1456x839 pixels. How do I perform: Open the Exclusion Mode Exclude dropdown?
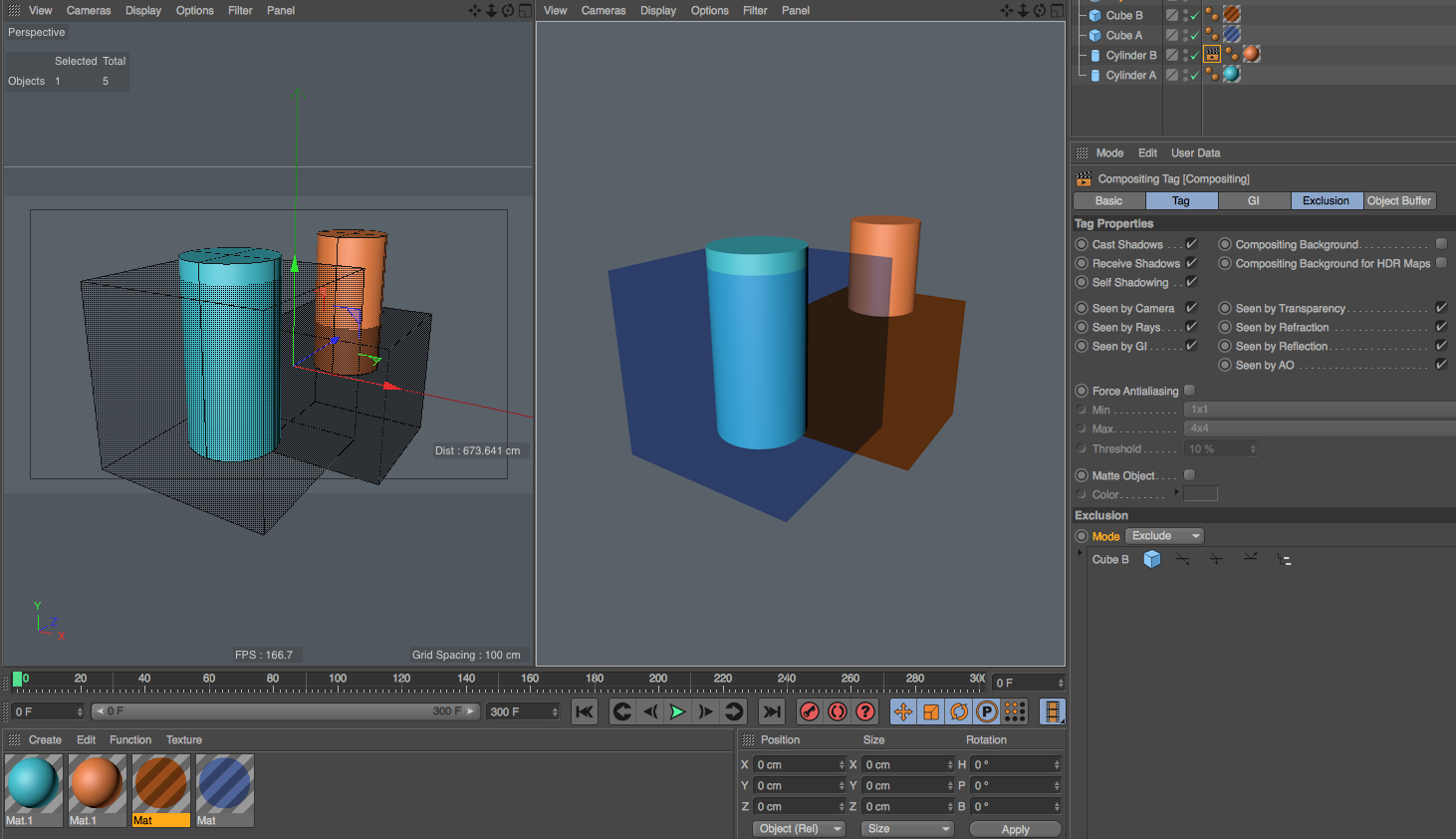(1163, 535)
